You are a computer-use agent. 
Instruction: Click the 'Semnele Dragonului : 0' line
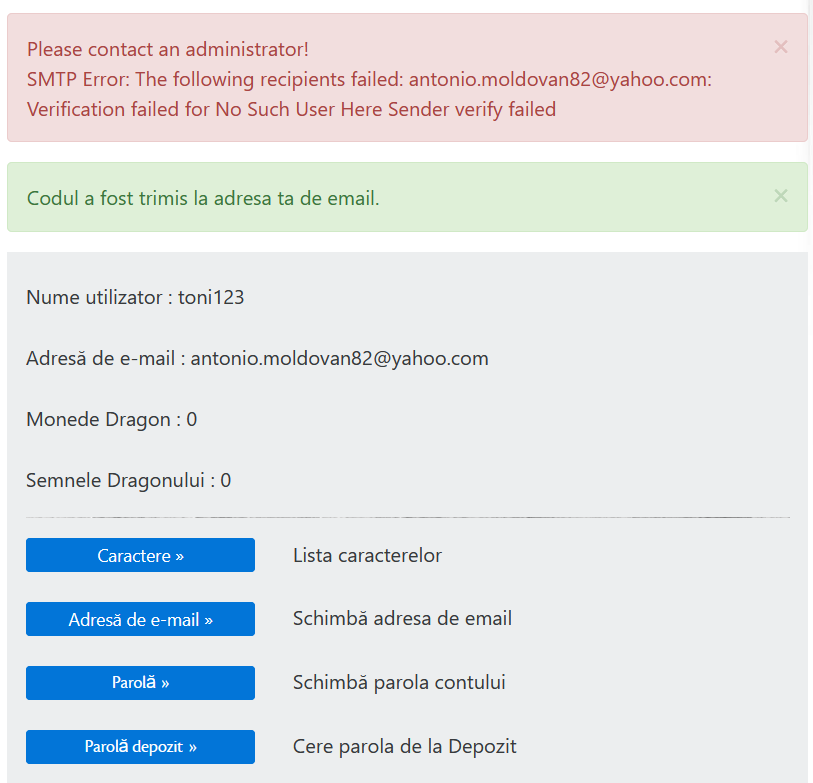click(129, 480)
